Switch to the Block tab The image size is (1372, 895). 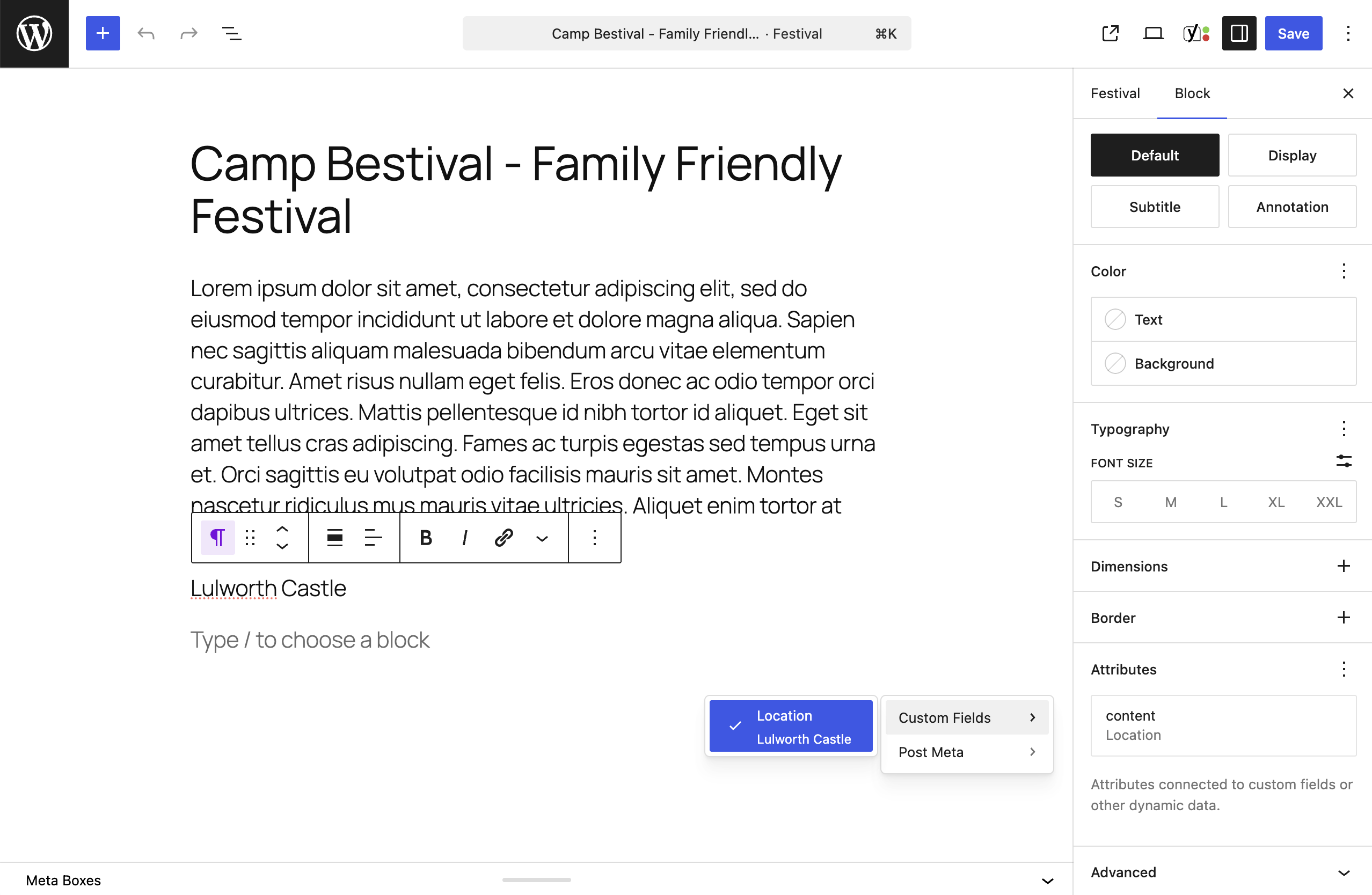coord(1192,93)
